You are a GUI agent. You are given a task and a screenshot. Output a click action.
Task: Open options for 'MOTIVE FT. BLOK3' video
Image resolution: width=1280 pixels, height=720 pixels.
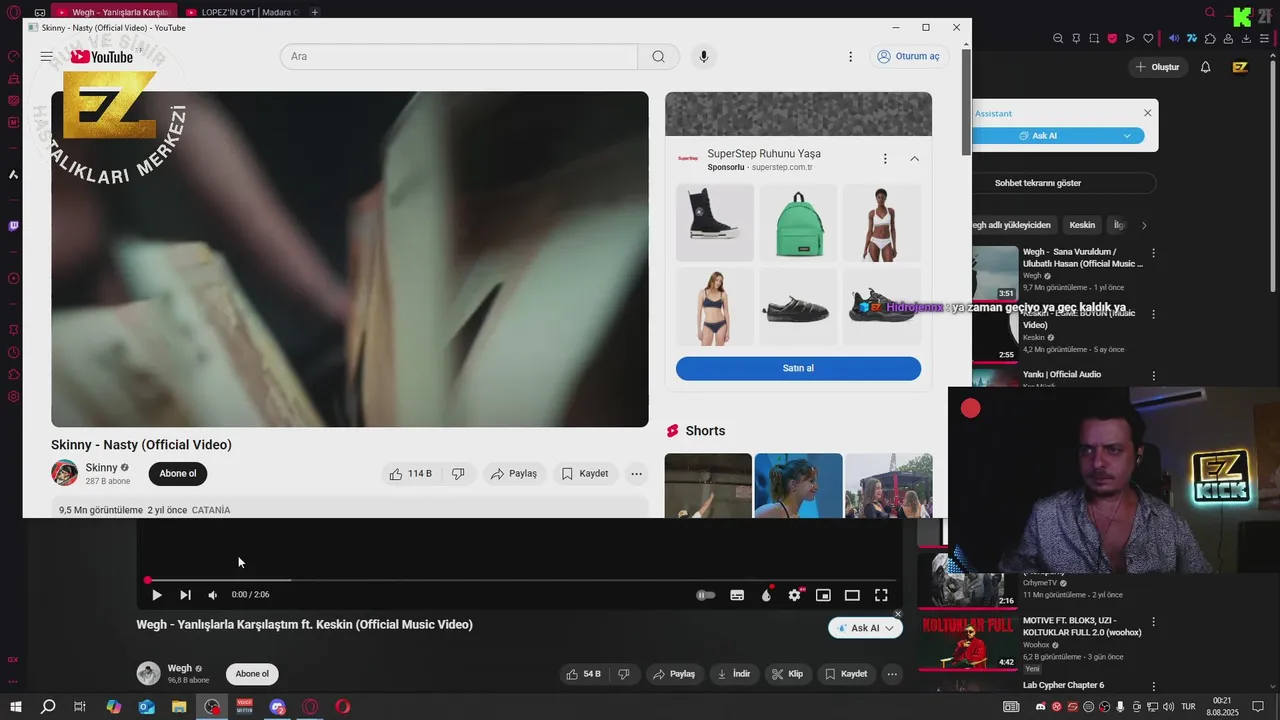[1153, 622]
